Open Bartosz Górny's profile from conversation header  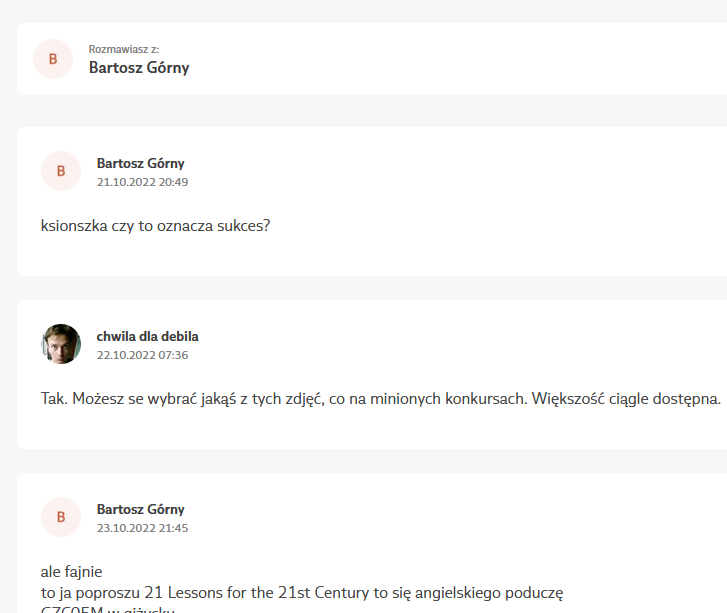[x=139, y=68]
